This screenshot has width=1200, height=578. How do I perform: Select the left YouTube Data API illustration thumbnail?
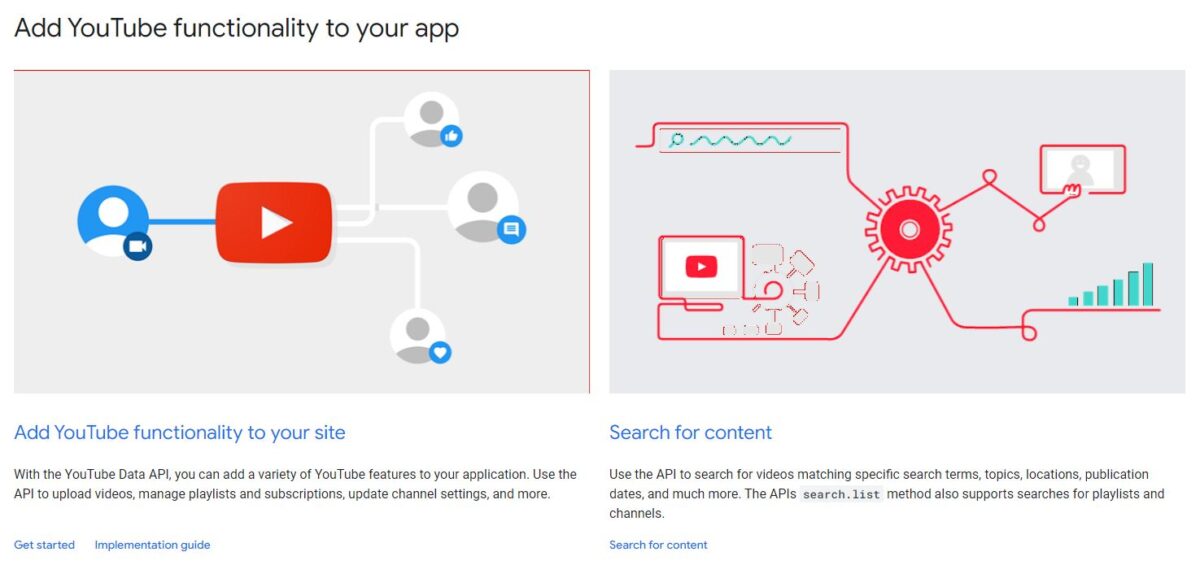(302, 231)
